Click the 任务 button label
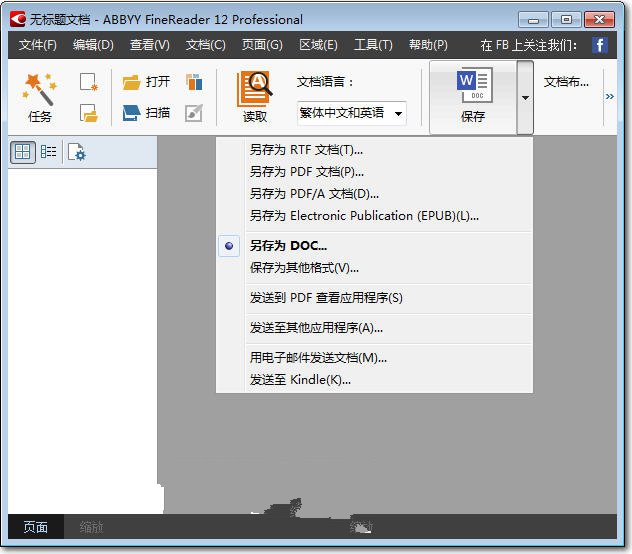The width and height of the screenshot is (632, 554). tap(40, 117)
